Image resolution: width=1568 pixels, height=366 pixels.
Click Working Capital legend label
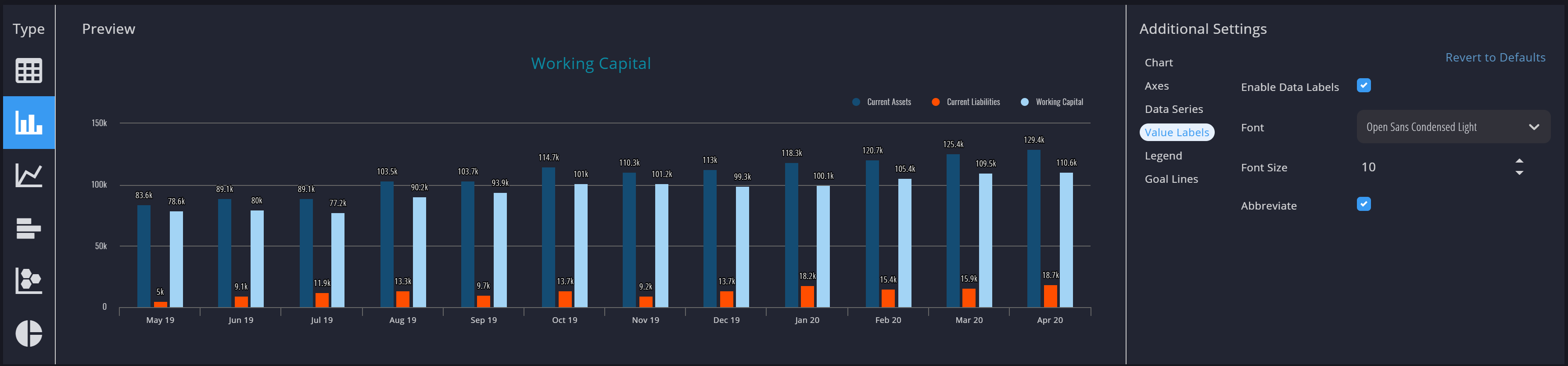pos(1059,101)
